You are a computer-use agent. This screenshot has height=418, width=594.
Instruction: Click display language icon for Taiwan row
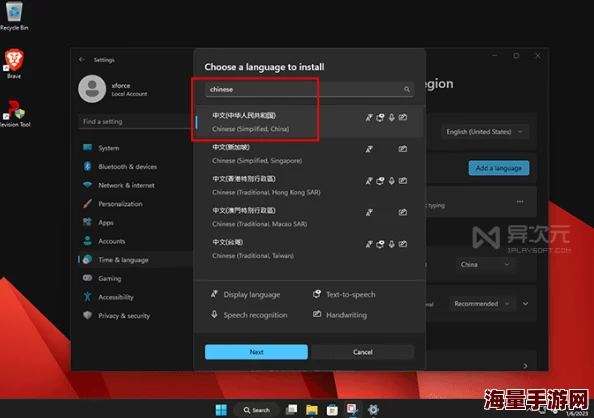[x=369, y=244]
